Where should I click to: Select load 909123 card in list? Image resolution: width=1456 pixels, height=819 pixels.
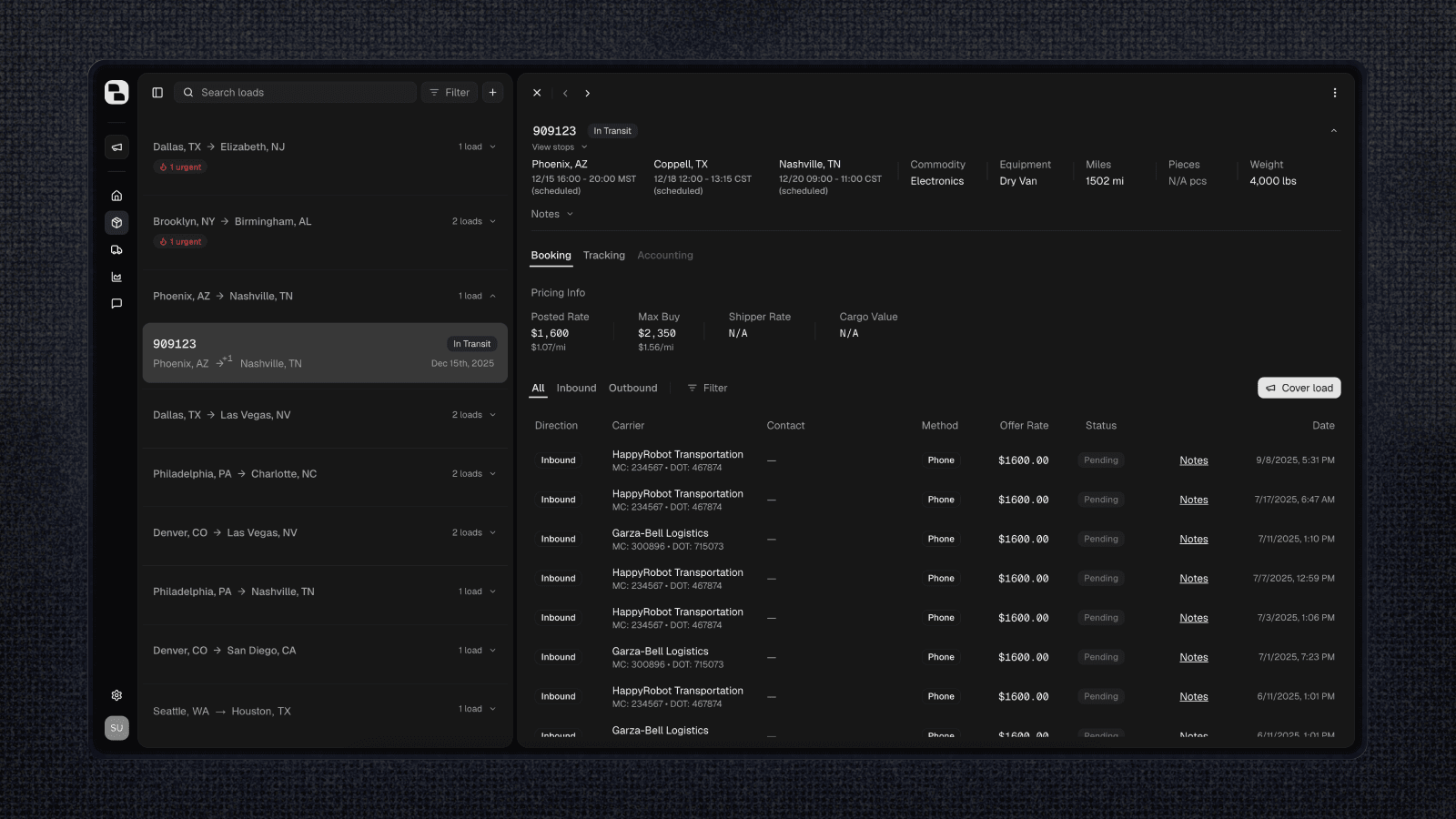pyautogui.click(x=325, y=353)
